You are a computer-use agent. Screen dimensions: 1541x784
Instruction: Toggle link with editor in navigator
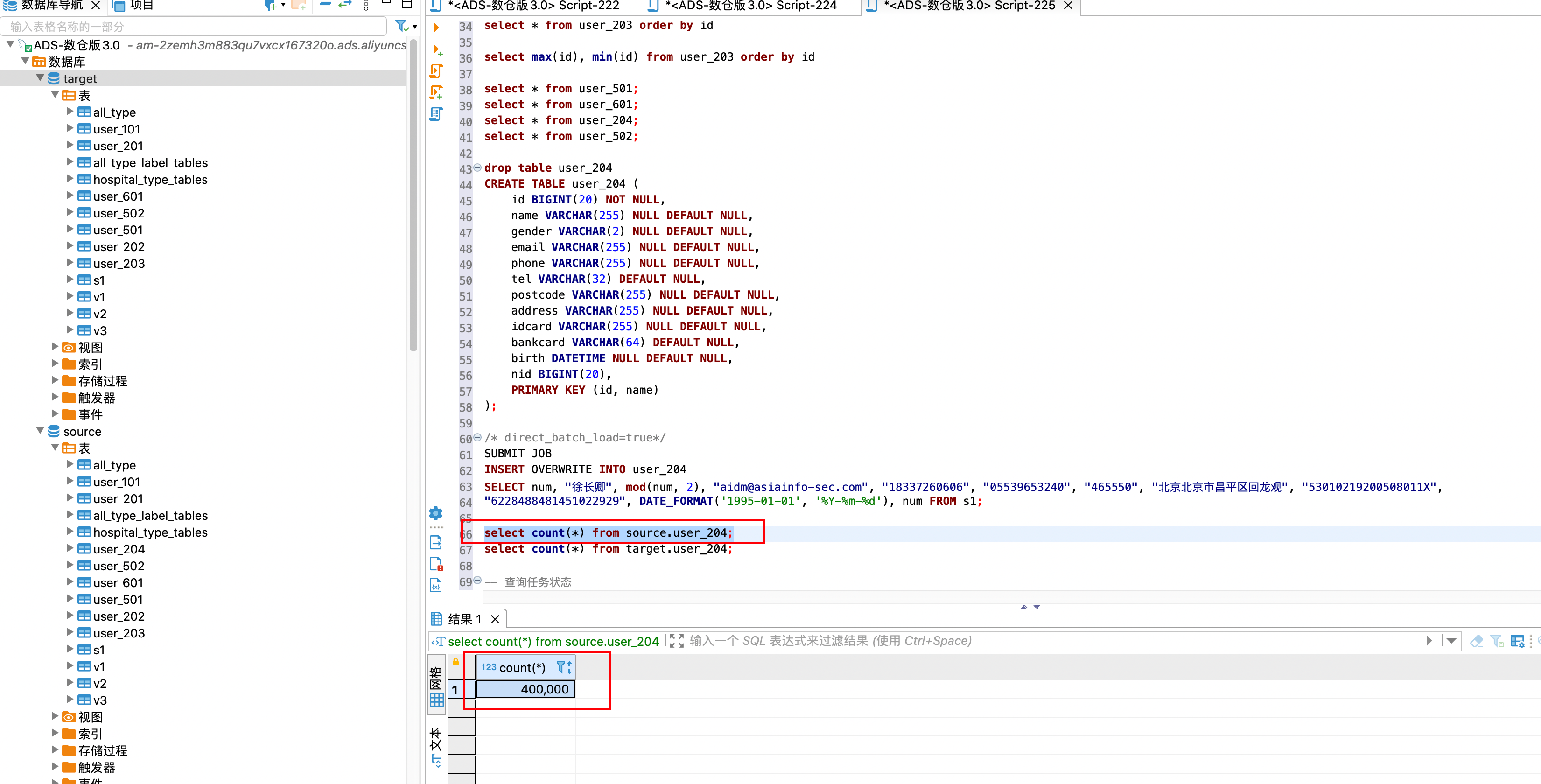[345, 5]
